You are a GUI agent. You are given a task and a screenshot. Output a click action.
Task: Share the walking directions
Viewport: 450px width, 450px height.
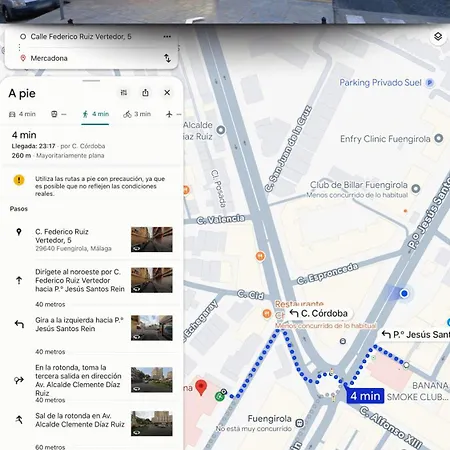(x=145, y=93)
